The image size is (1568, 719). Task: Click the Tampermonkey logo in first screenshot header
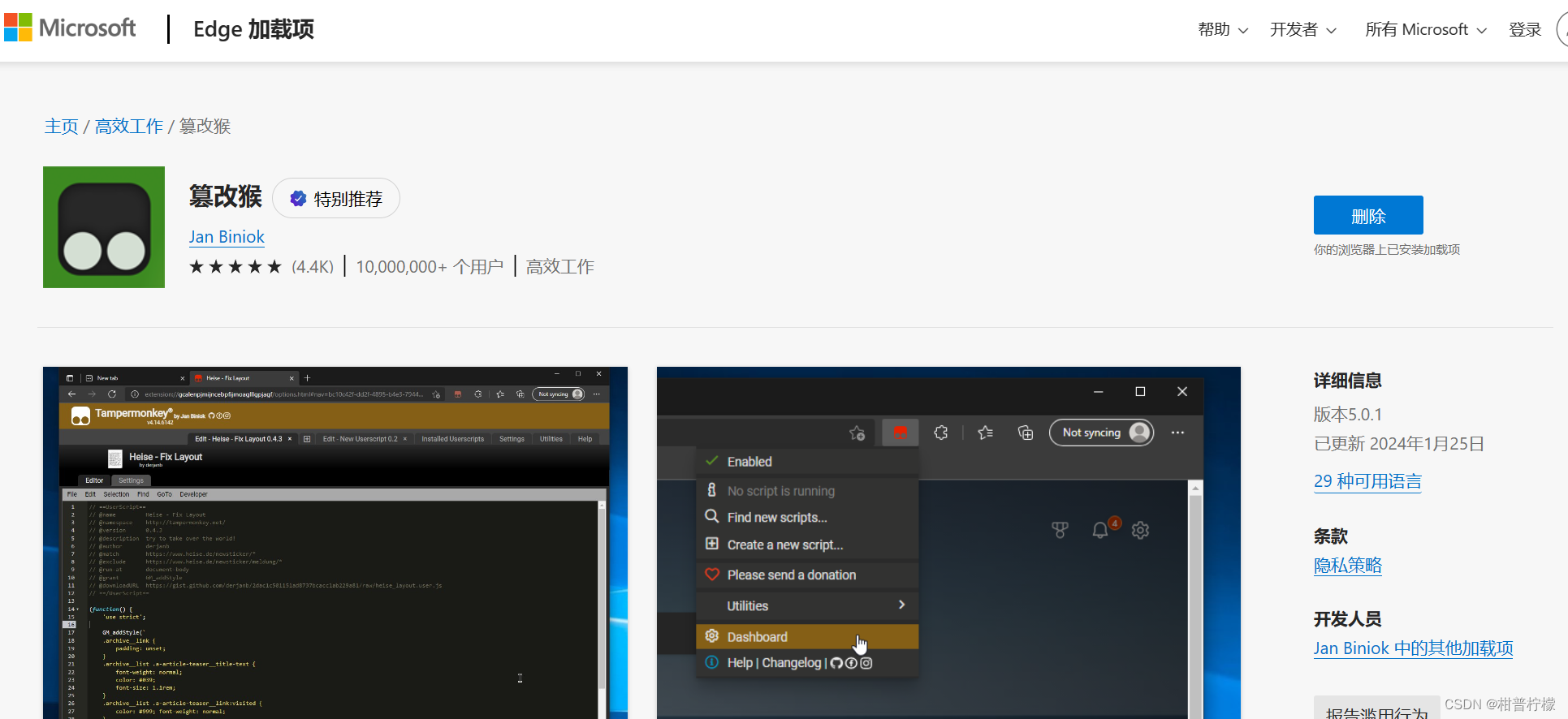point(80,416)
